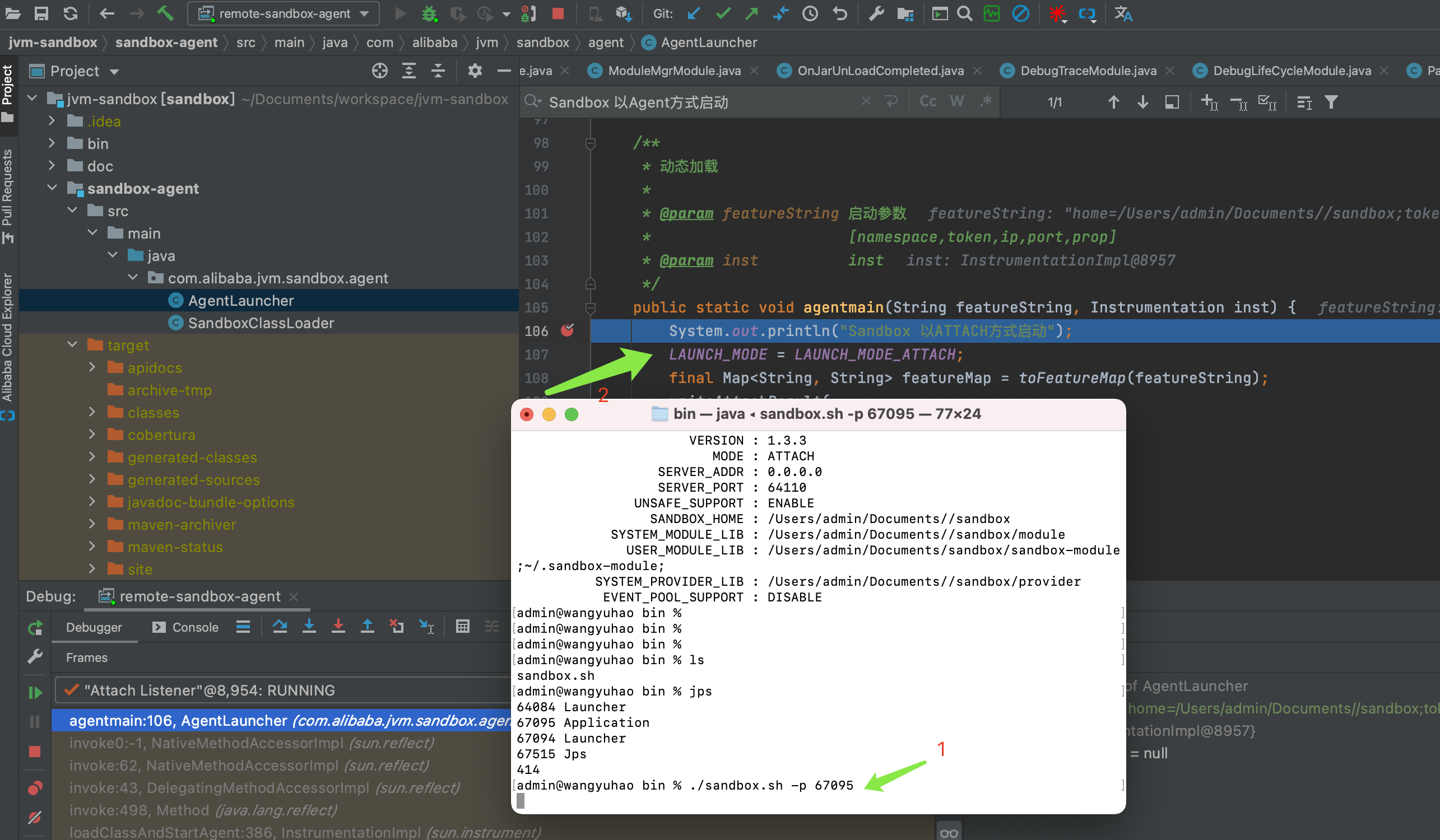The image size is (1440, 840).
Task: Toggle Mute Breakpoints in the debug sidebar
Action: pyautogui.click(x=35, y=817)
